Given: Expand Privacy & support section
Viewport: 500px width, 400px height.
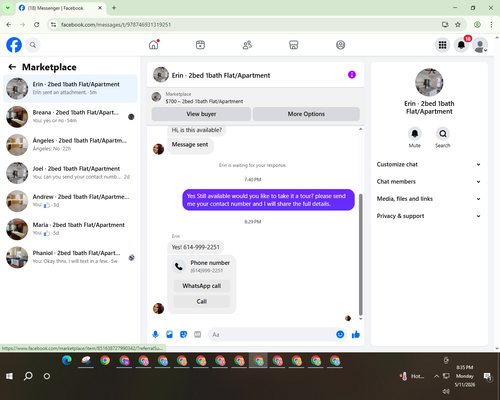Looking at the screenshot, I should point(429,216).
